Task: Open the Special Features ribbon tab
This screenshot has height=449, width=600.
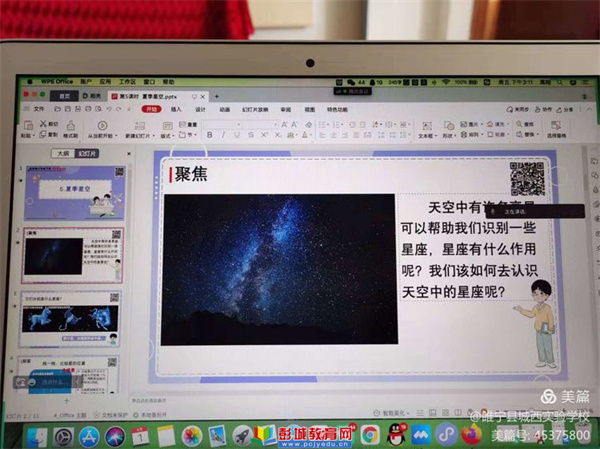Action: (337, 109)
